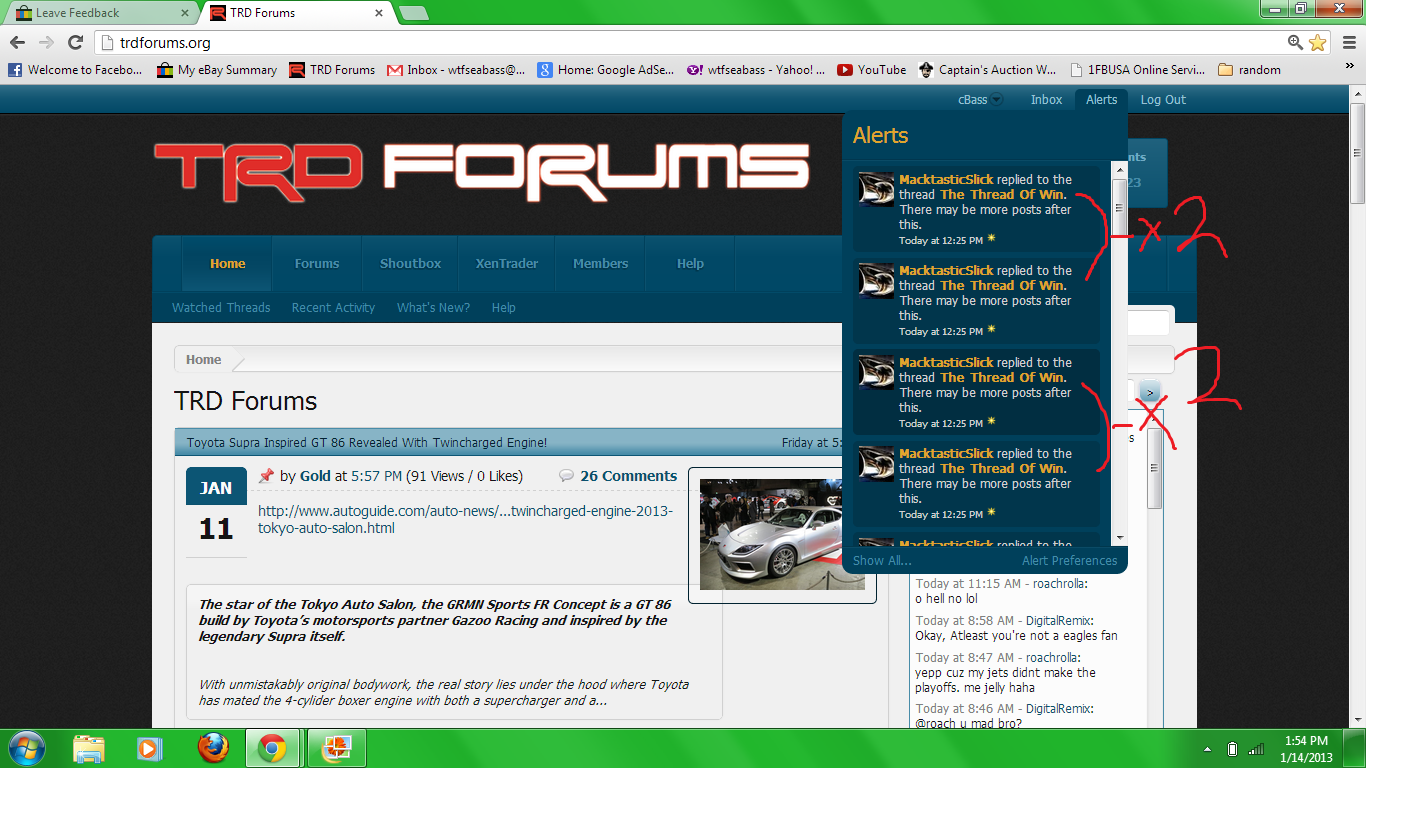Viewport: 1426px width, 830px height.
Task: Open the random bookmarks folder
Action: coord(1249,70)
